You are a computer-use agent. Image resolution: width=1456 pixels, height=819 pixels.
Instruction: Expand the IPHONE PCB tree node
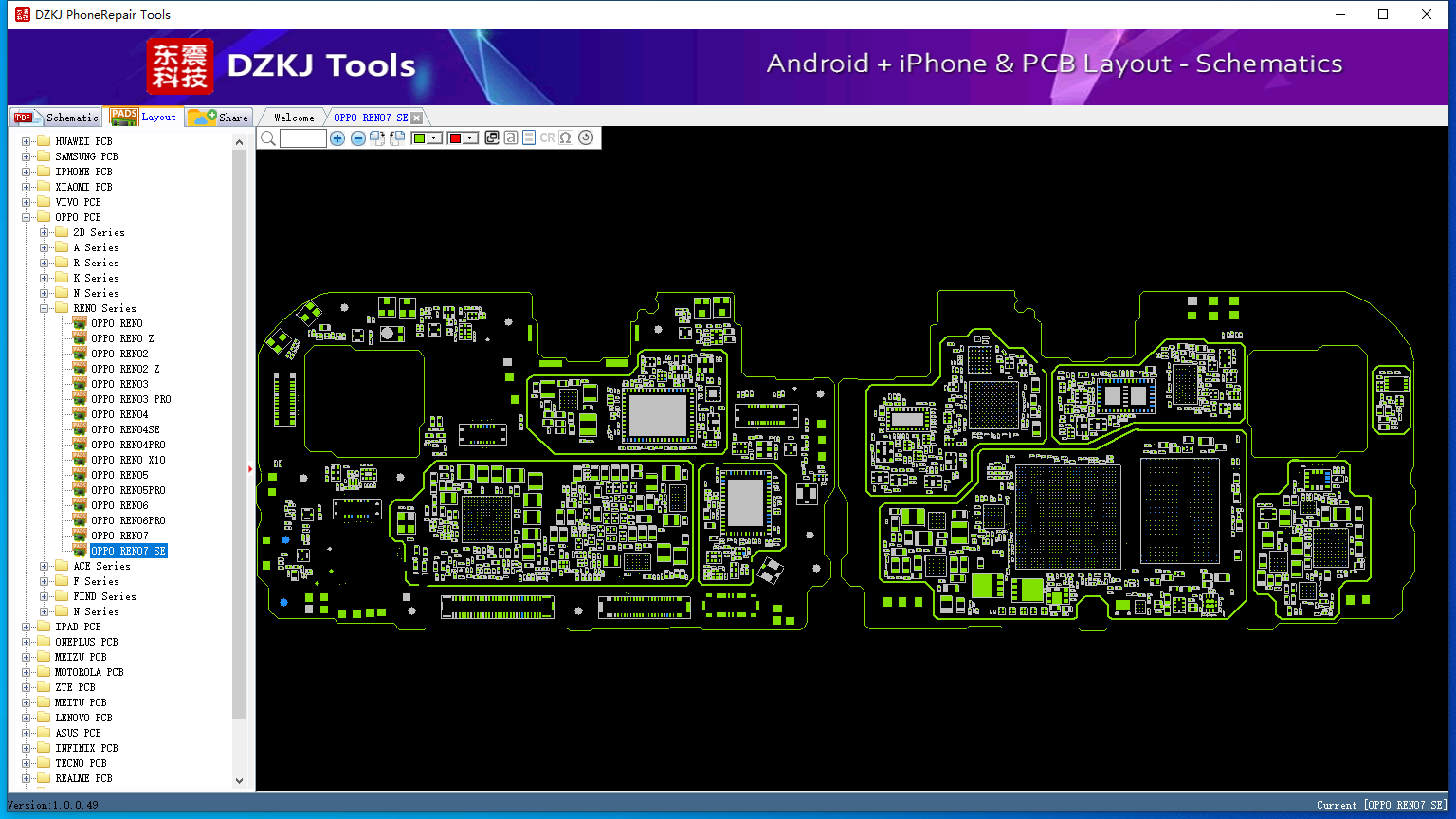26,172
